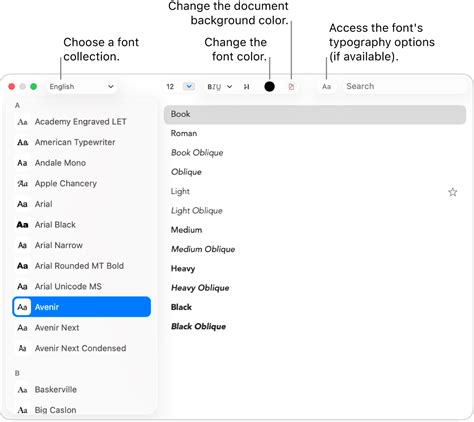474x422 pixels.
Task: Pick the Oblique typeface style
Action: click(315, 172)
